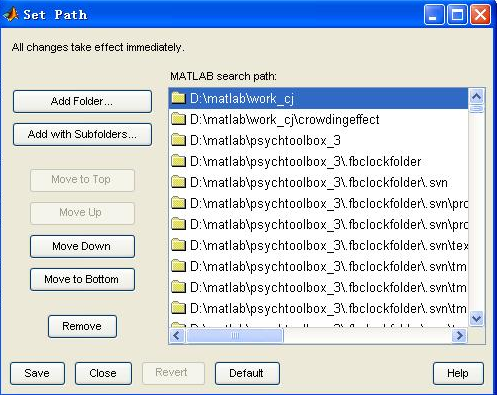Open Help for Set Path
Image resolution: width=498 pixels, height=395 pixels.
(458, 373)
